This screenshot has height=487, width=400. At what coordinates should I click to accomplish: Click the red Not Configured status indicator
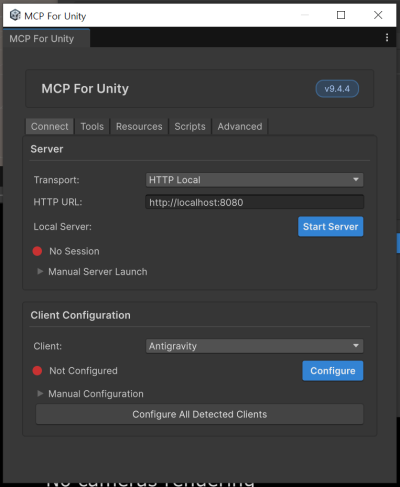tap(37, 371)
